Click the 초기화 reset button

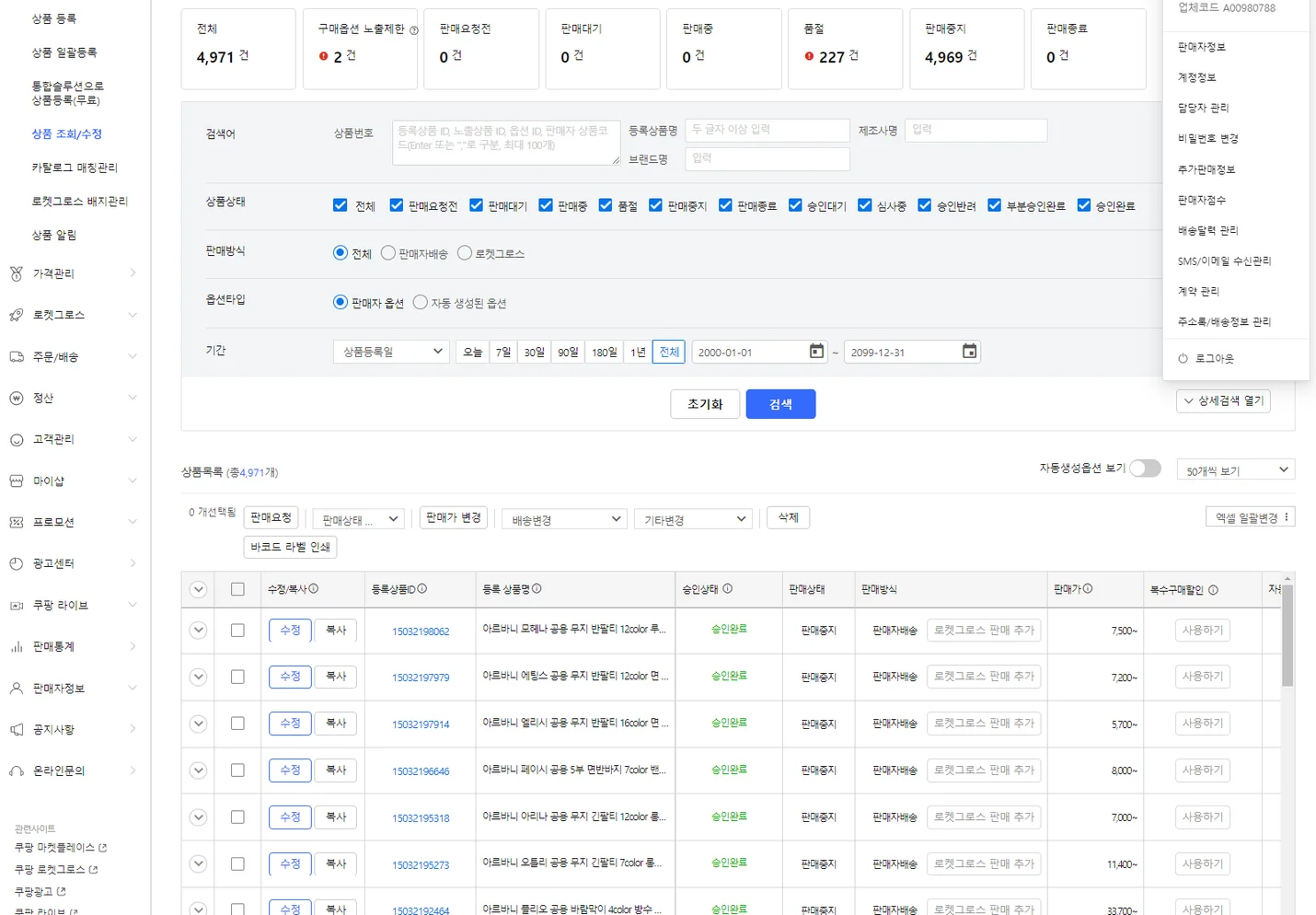[705, 404]
